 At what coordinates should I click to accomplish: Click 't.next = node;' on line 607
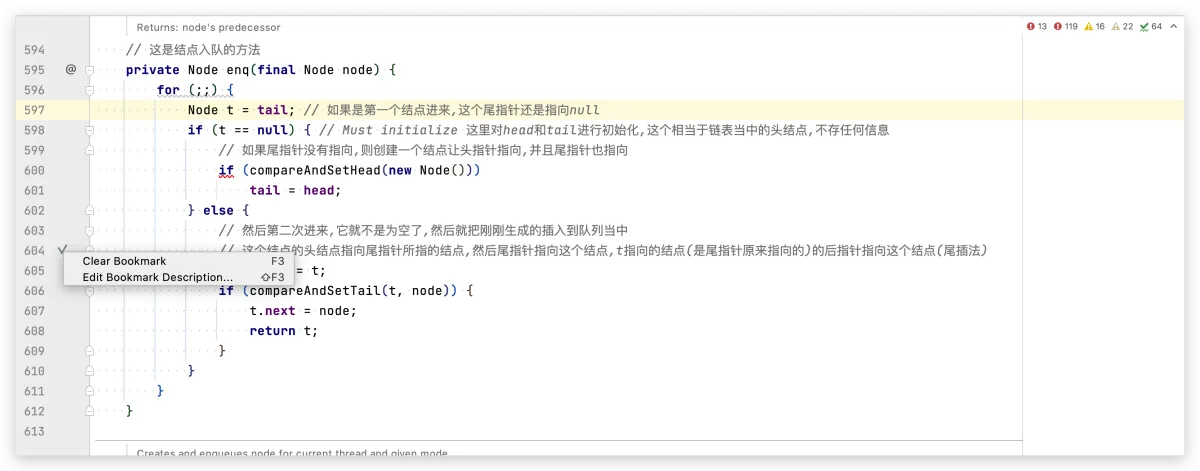pos(303,310)
